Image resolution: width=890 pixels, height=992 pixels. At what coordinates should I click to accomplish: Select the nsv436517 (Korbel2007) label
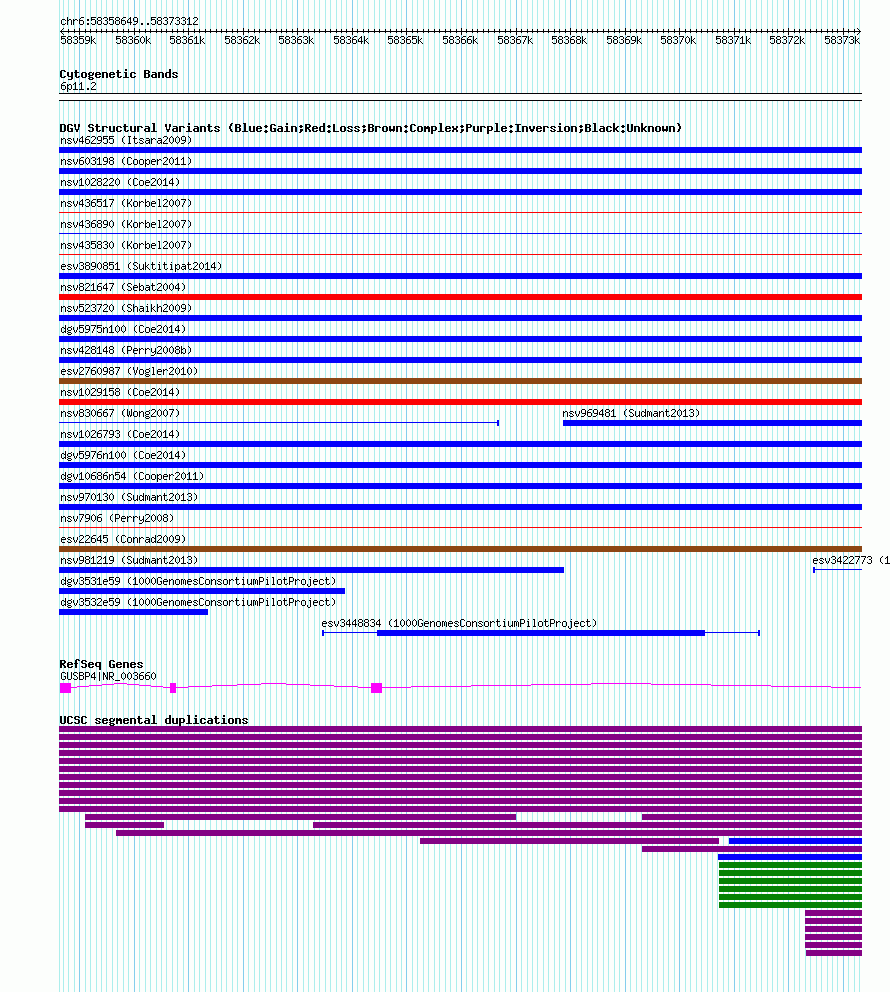pyautogui.click(x=126, y=203)
